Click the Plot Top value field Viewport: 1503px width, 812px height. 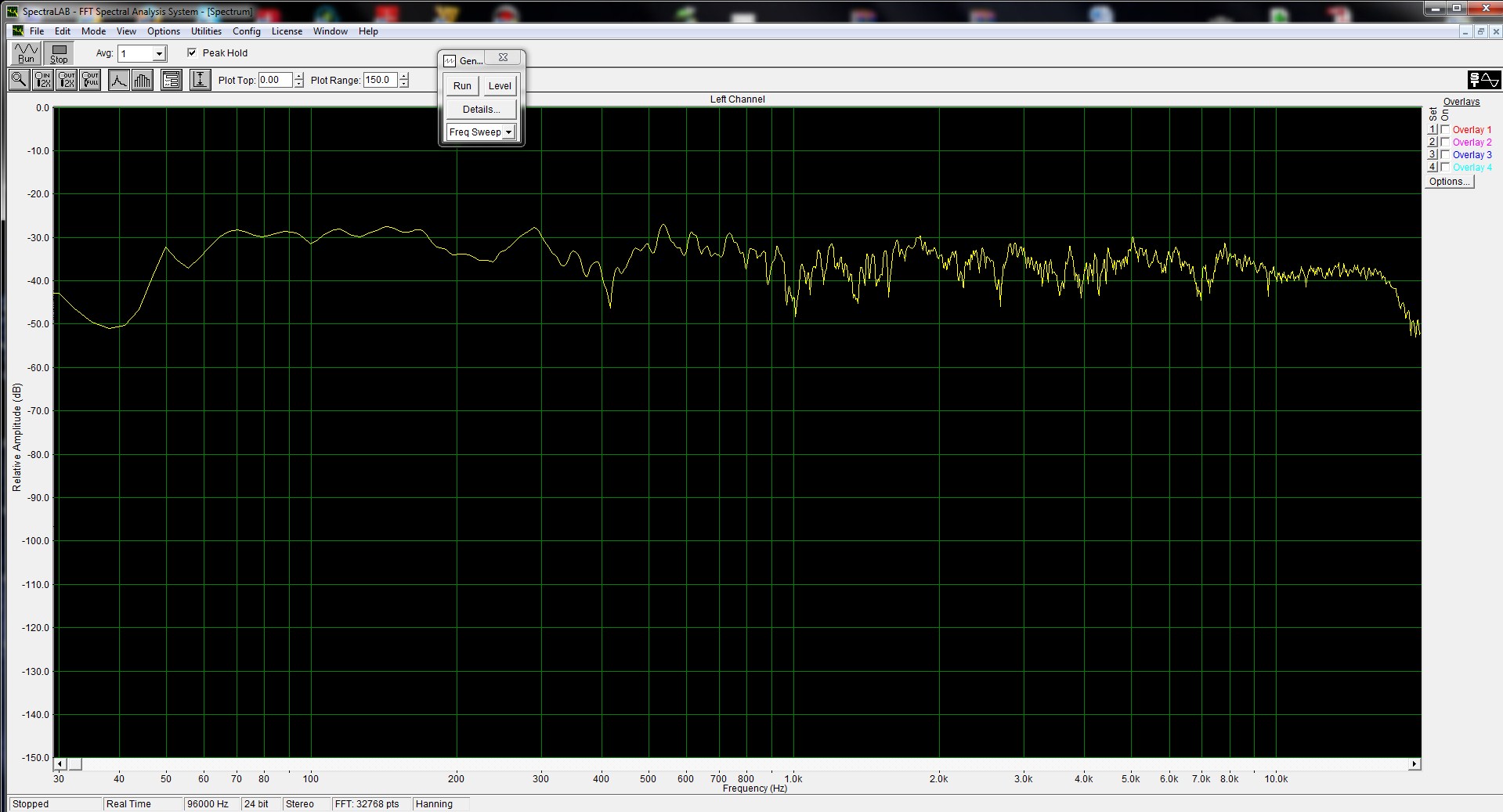pos(275,80)
